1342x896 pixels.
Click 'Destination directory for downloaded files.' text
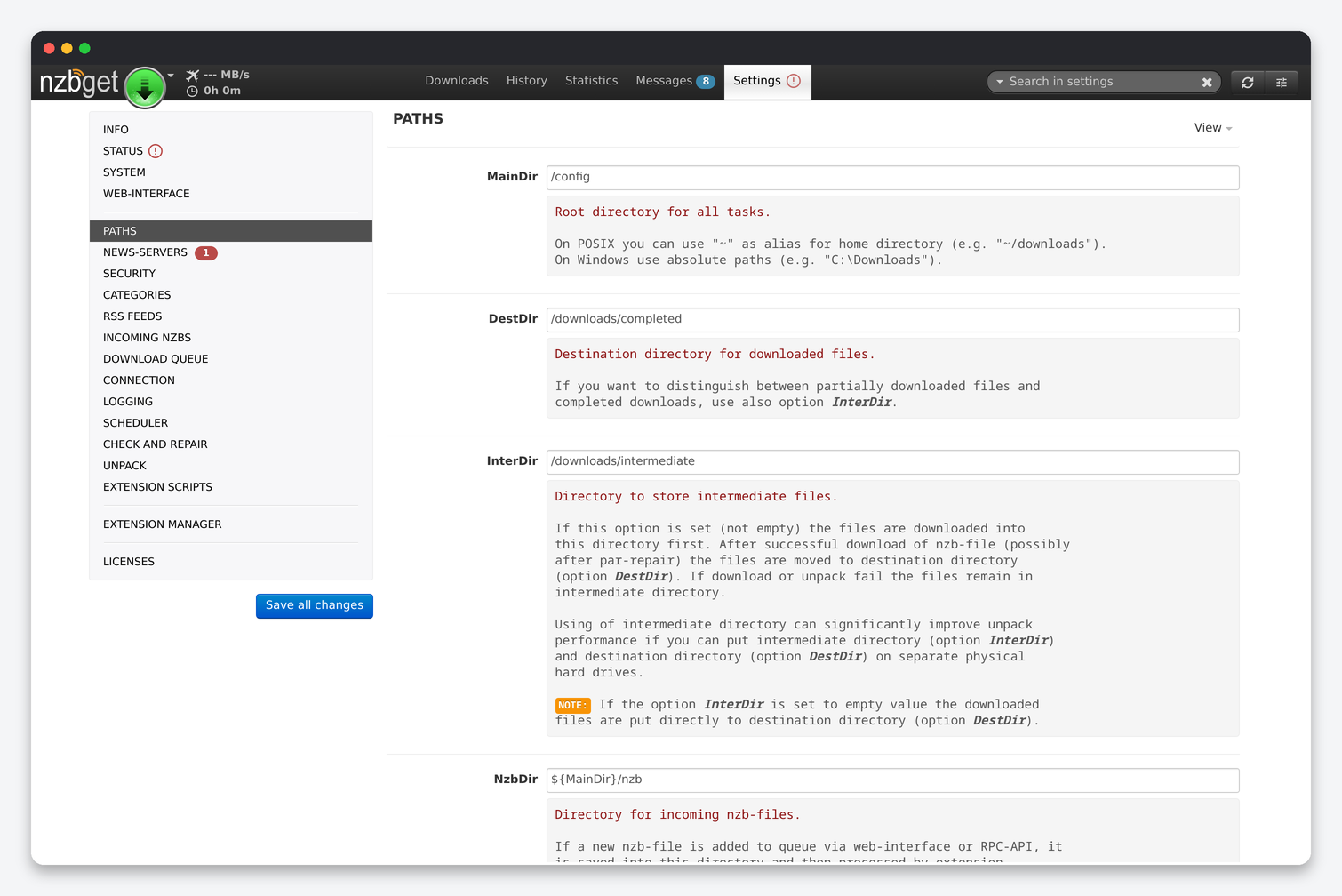715,354
